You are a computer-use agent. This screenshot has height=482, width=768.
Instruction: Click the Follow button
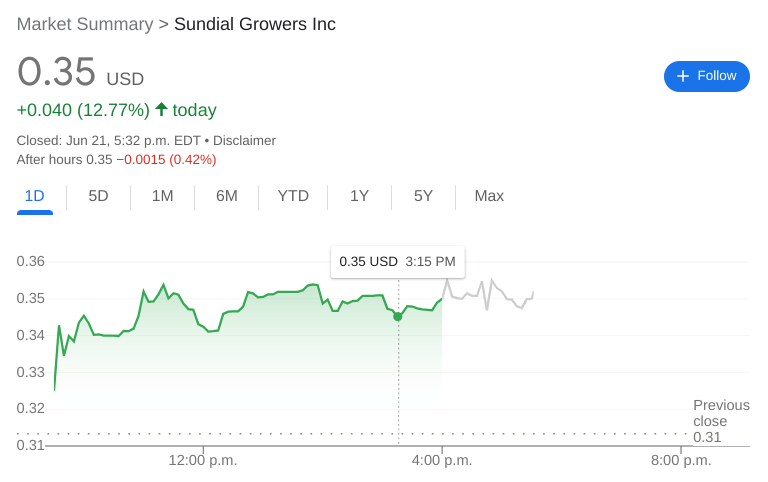706,76
